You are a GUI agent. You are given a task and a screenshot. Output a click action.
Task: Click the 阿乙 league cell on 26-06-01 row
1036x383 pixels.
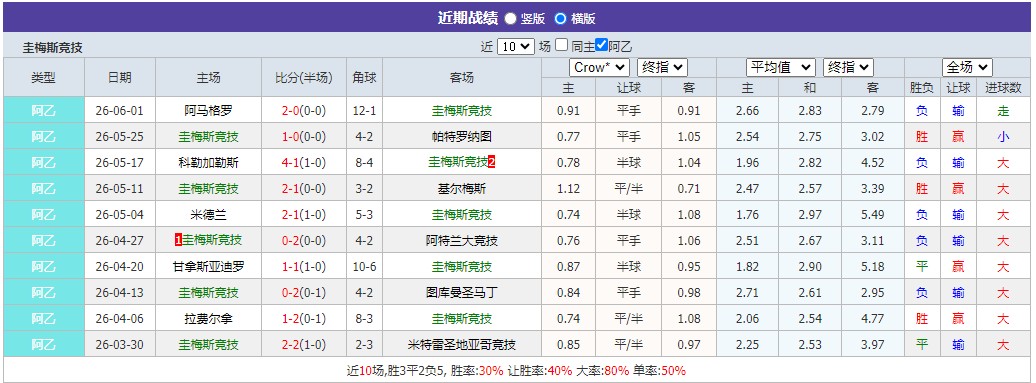coord(44,111)
